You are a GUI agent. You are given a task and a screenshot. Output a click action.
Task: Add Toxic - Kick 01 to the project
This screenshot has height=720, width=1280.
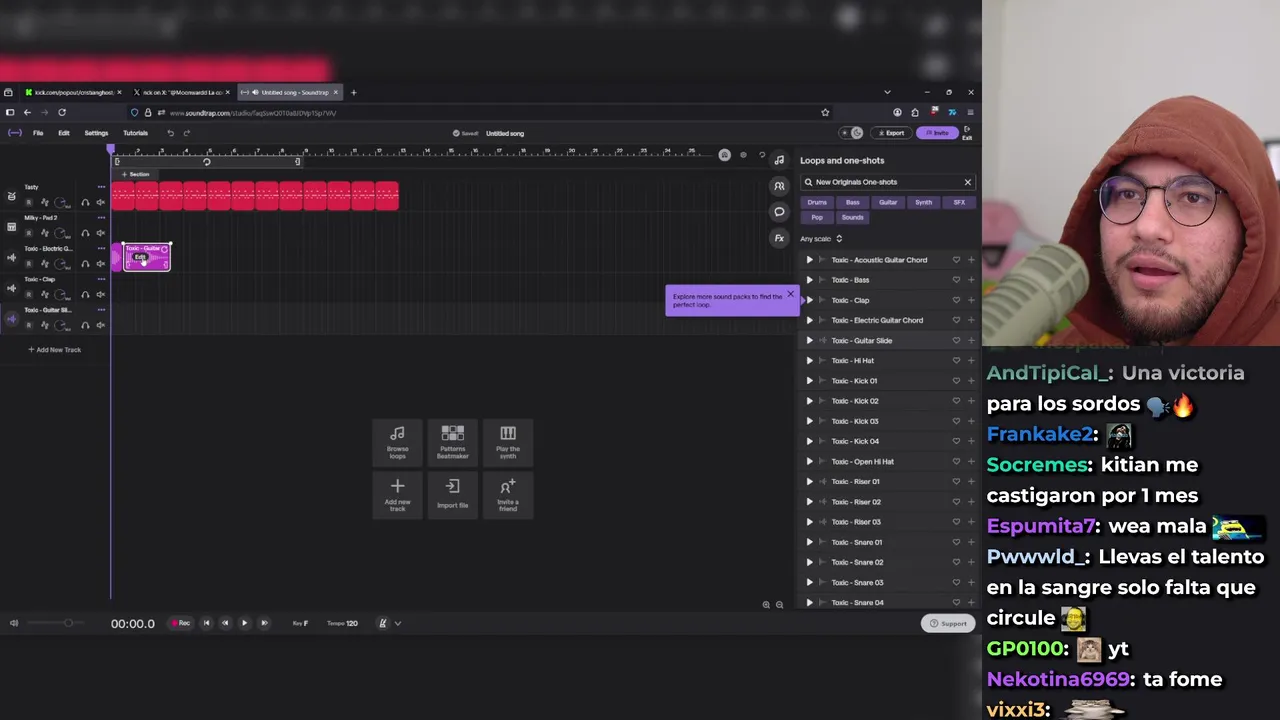pyautogui.click(x=971, y=381)
